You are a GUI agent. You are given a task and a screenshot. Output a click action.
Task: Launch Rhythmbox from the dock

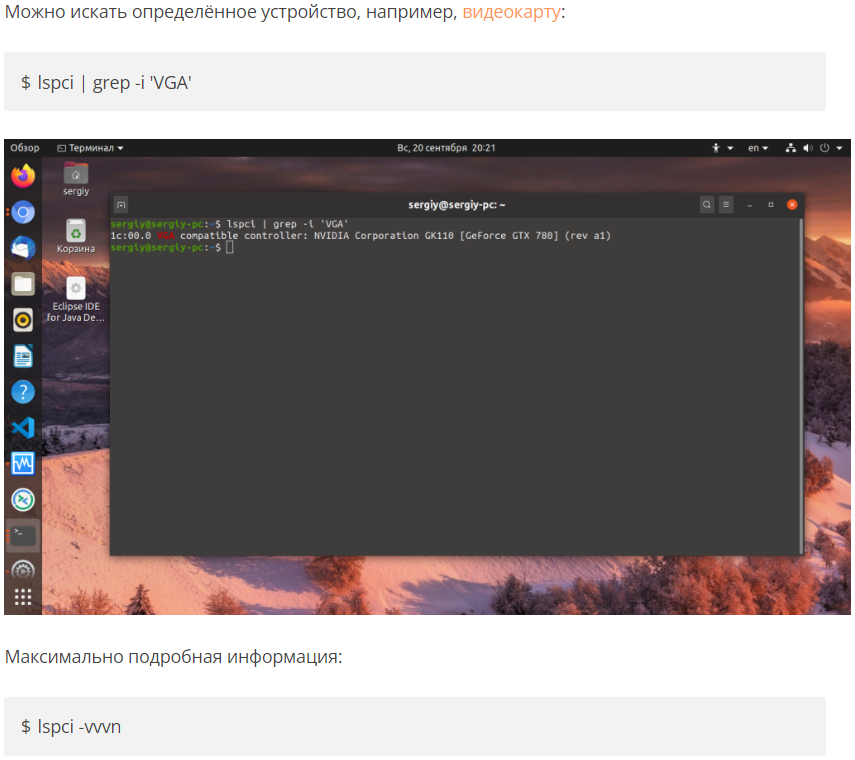tap(23, 320)
